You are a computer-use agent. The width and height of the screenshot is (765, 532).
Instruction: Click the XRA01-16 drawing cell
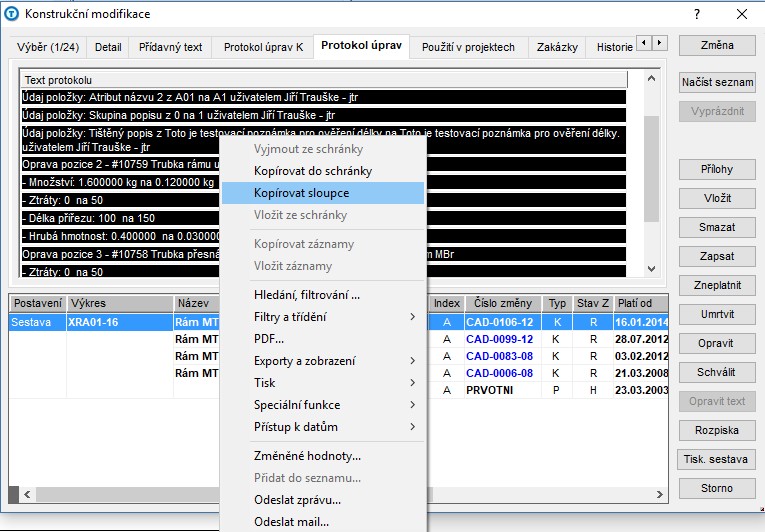pyautogui.click(x=120, y=322)
